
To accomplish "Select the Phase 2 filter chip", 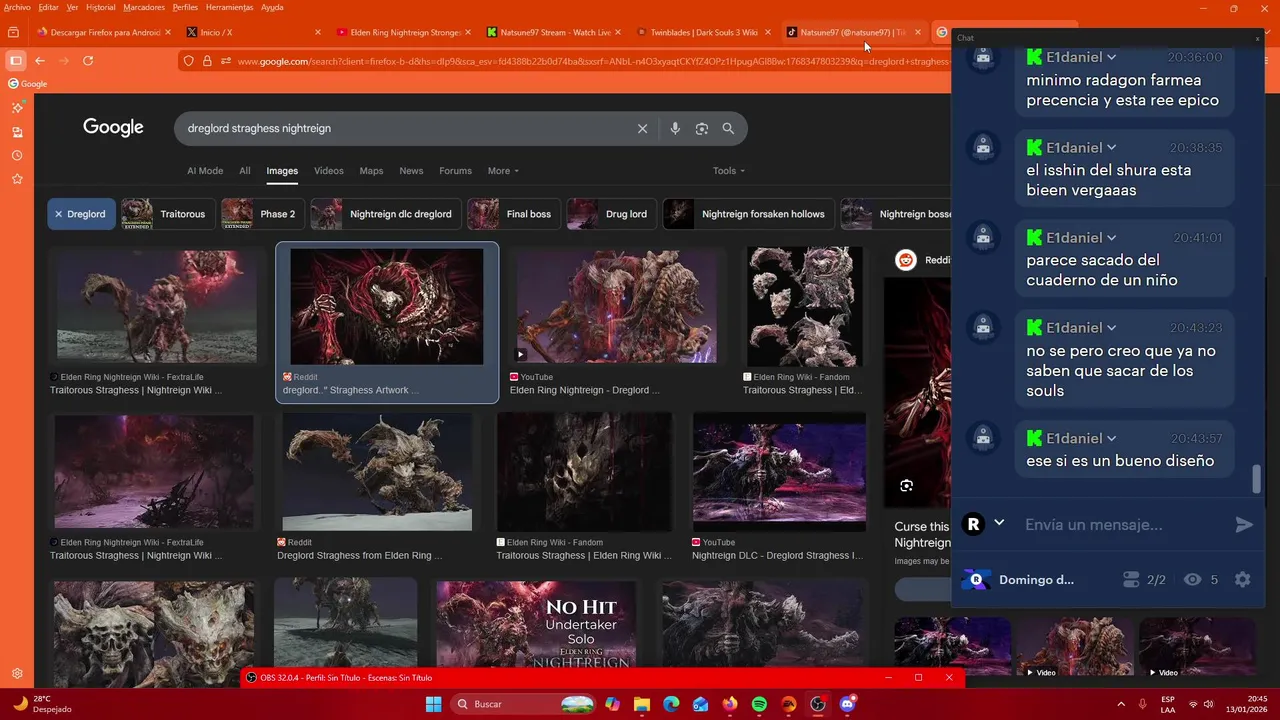I will point(263,214).
